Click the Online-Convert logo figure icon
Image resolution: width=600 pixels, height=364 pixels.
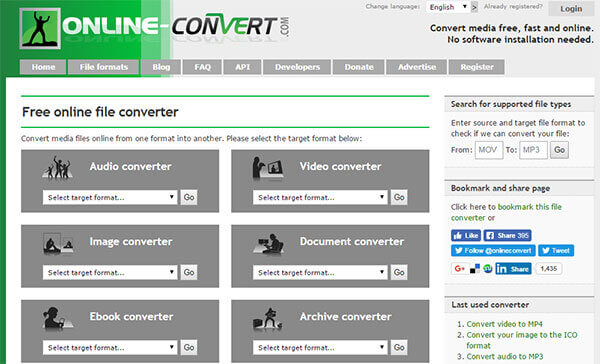tap(40, 29)
